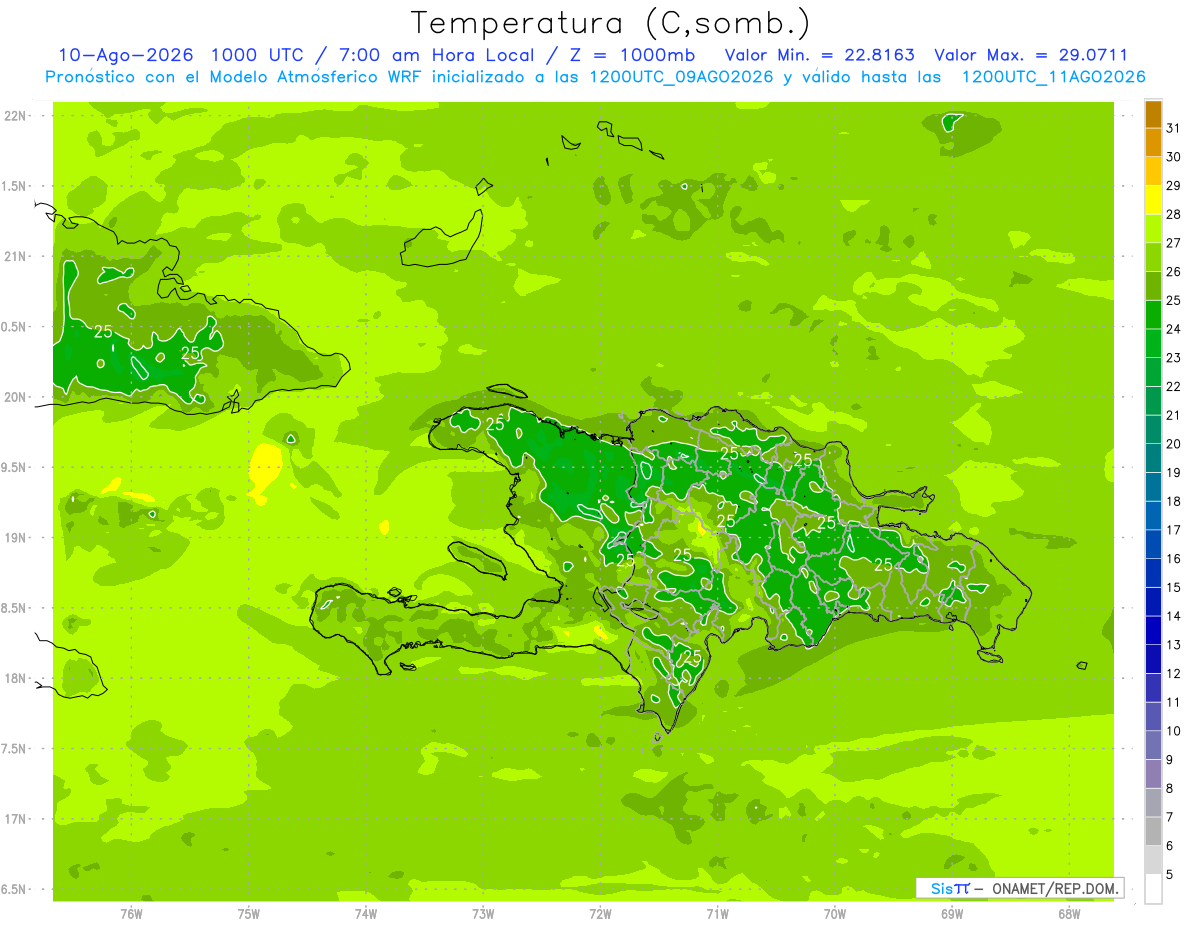The width and height of the screenshot is (1200, 927).
Task: Click the '71W' longitude label
Action: point(718,913)
